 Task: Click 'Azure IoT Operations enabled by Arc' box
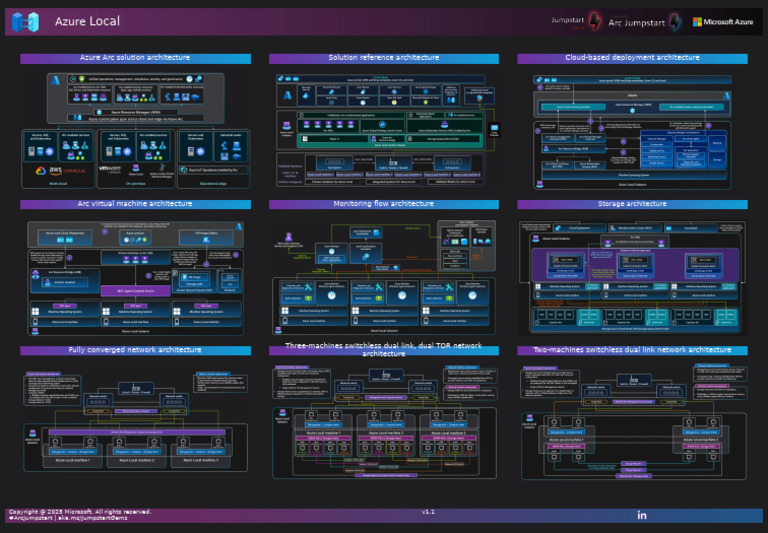[213, 170]
